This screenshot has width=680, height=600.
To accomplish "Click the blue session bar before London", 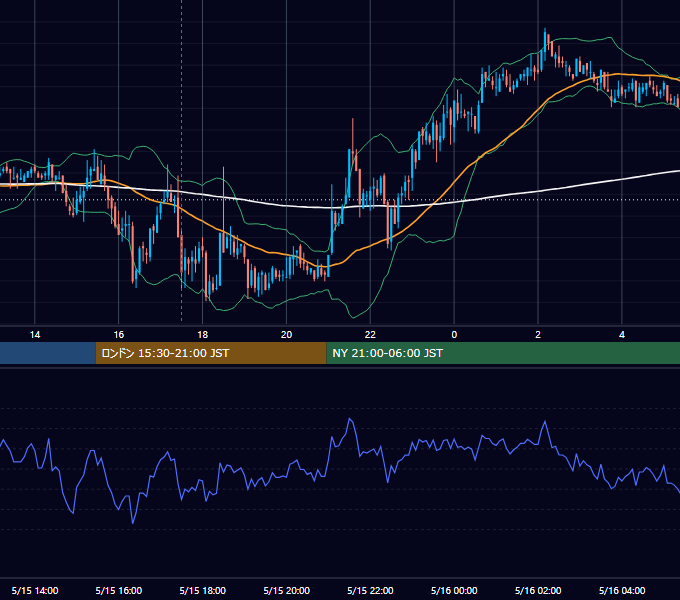I will coord(48,353).
